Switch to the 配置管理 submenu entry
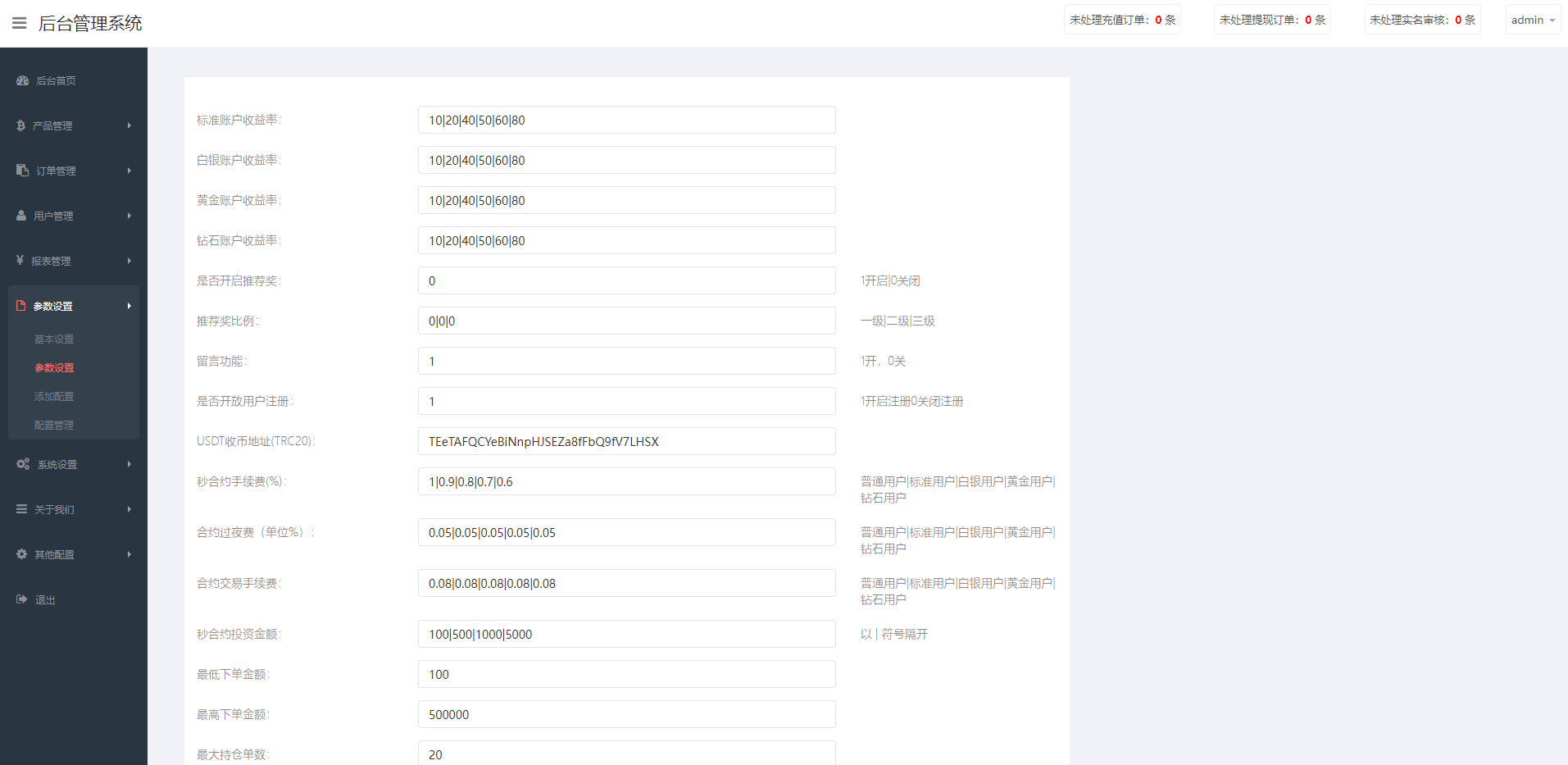This screenshot has width=1568, height=765. pos(54,425)
